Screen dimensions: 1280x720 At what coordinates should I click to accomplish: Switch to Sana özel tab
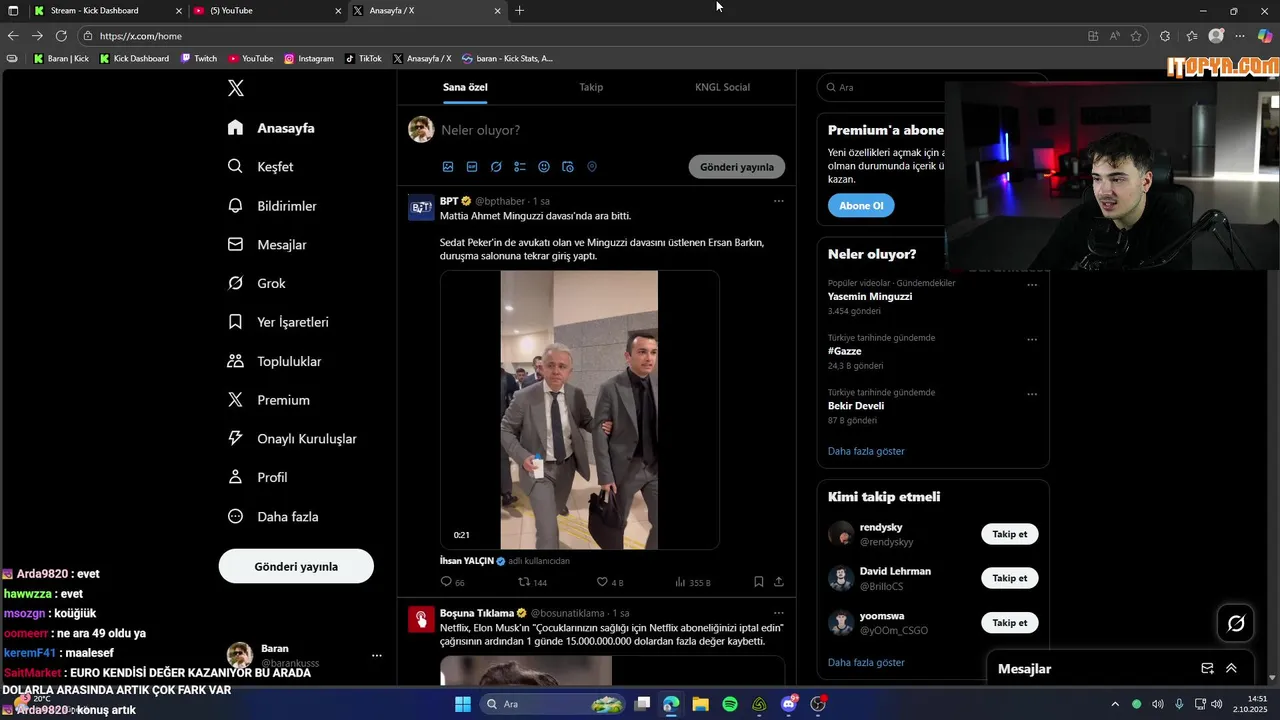click(465, 87)
